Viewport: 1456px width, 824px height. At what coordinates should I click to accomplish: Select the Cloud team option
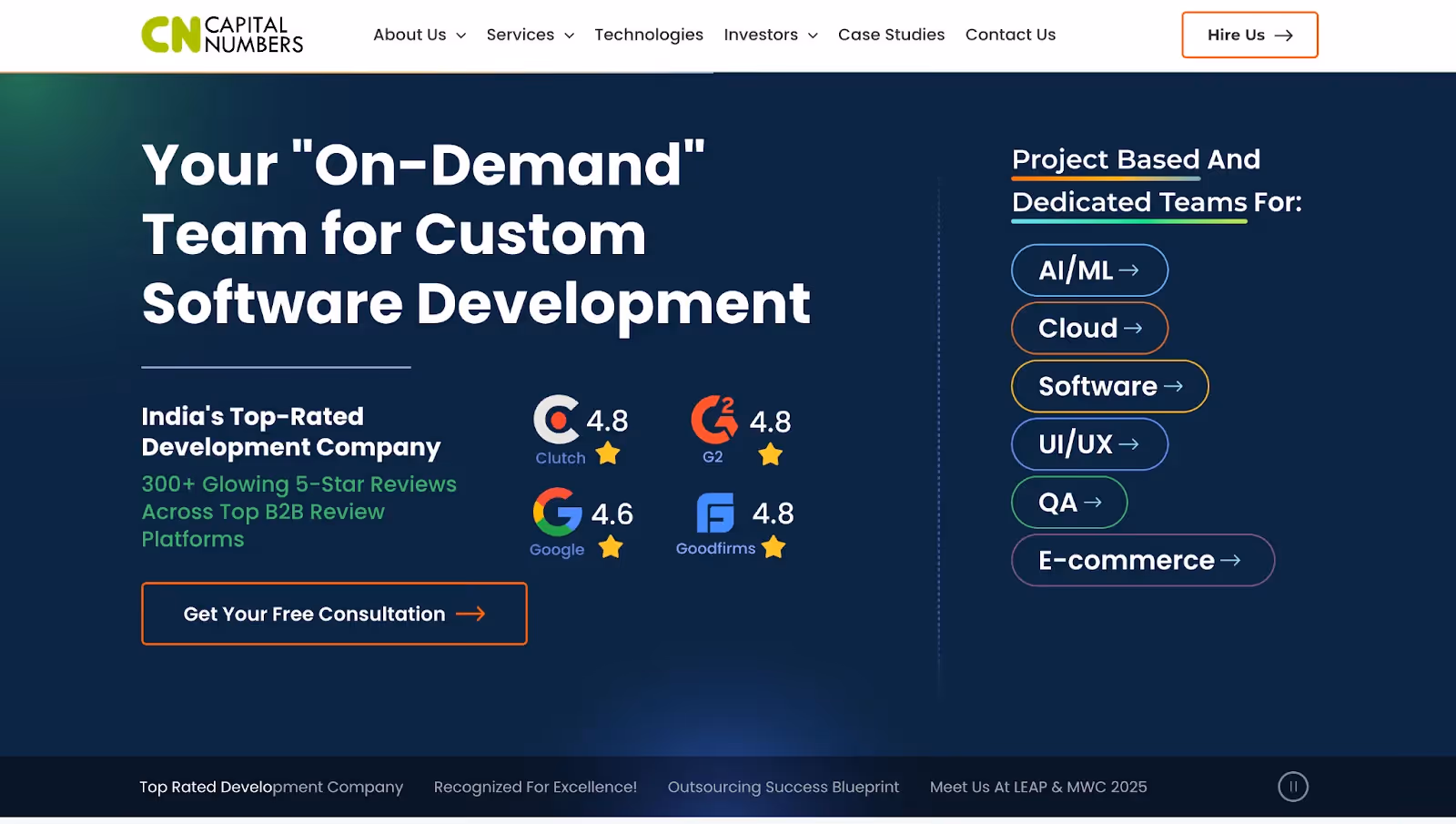1089,328
